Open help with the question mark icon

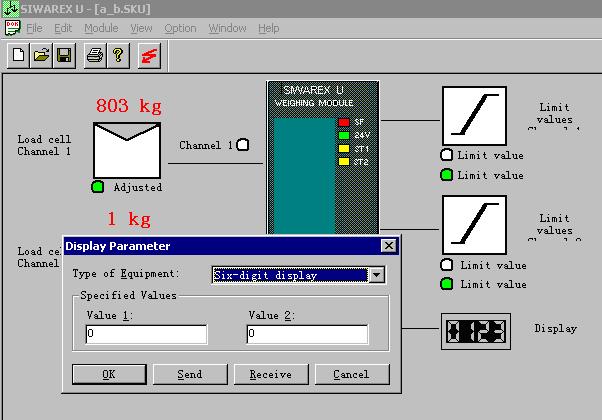tap(118, 56)
